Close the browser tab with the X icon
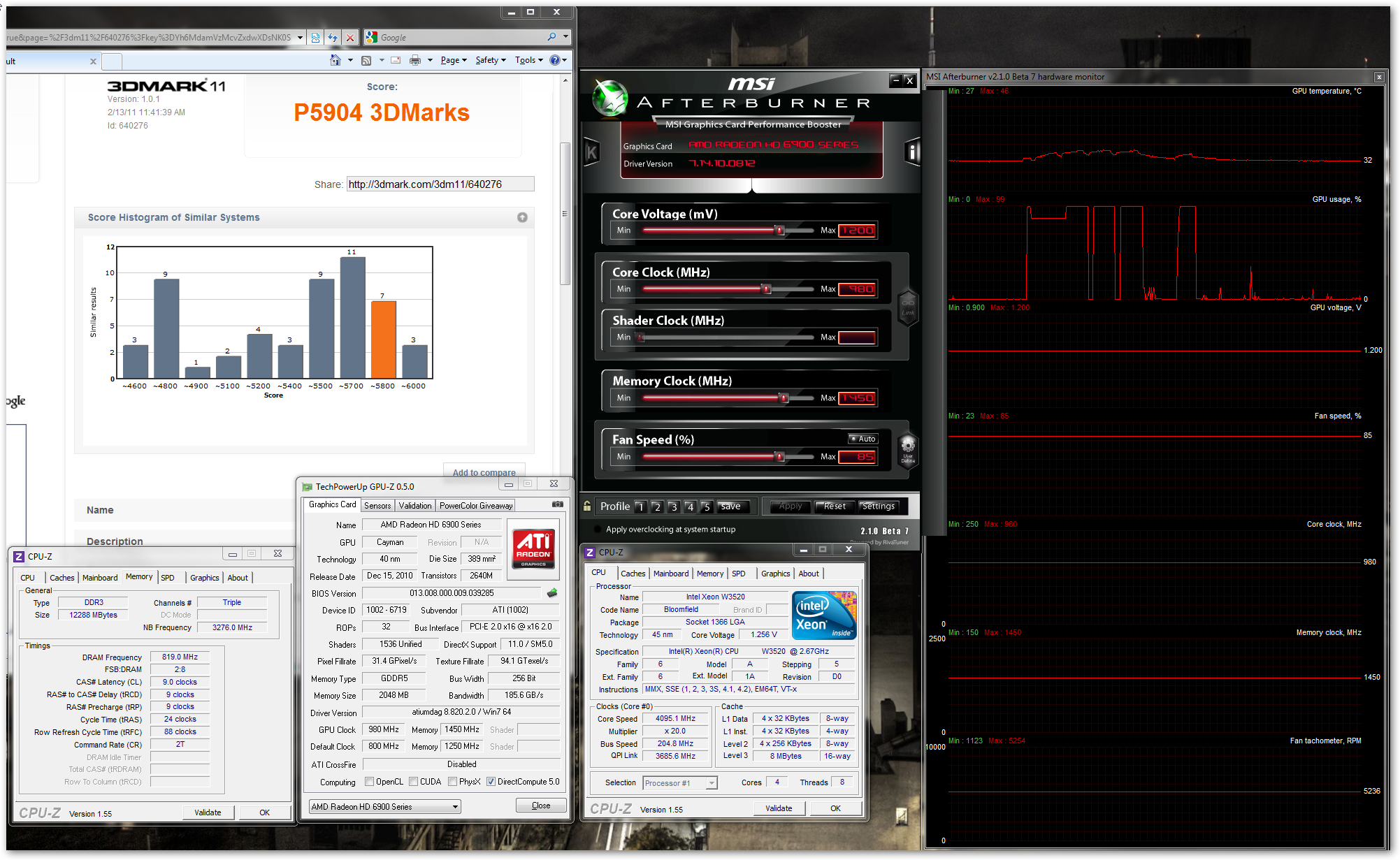Image resolution: width=1400 pixels, height=860 pixels. tap(93, 61)
